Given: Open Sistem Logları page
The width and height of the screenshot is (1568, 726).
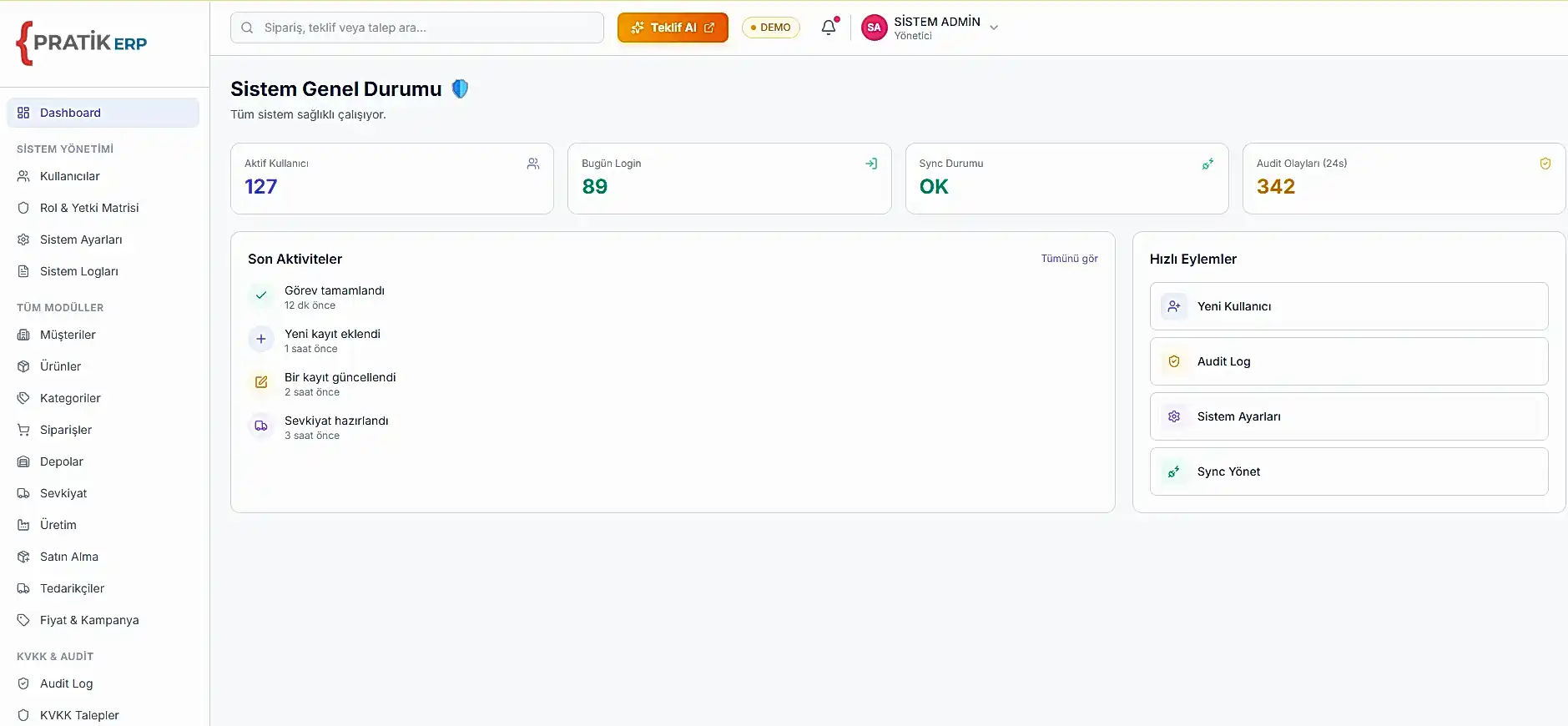Looking at the screenshot, I should (x=103, y=271).
